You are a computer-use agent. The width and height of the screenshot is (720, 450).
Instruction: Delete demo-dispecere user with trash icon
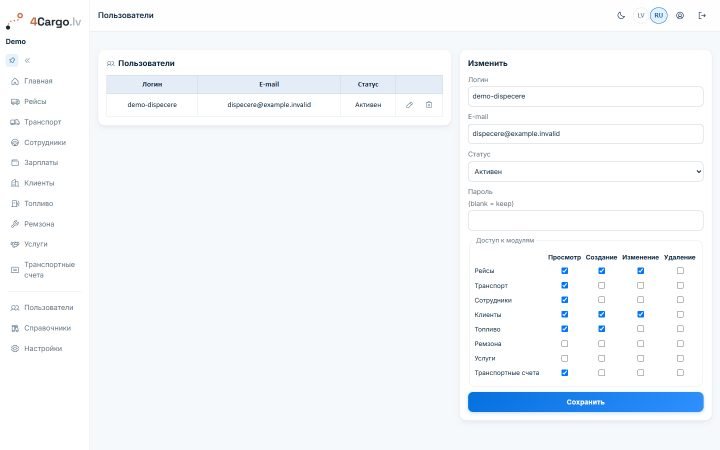click(429, 105)
